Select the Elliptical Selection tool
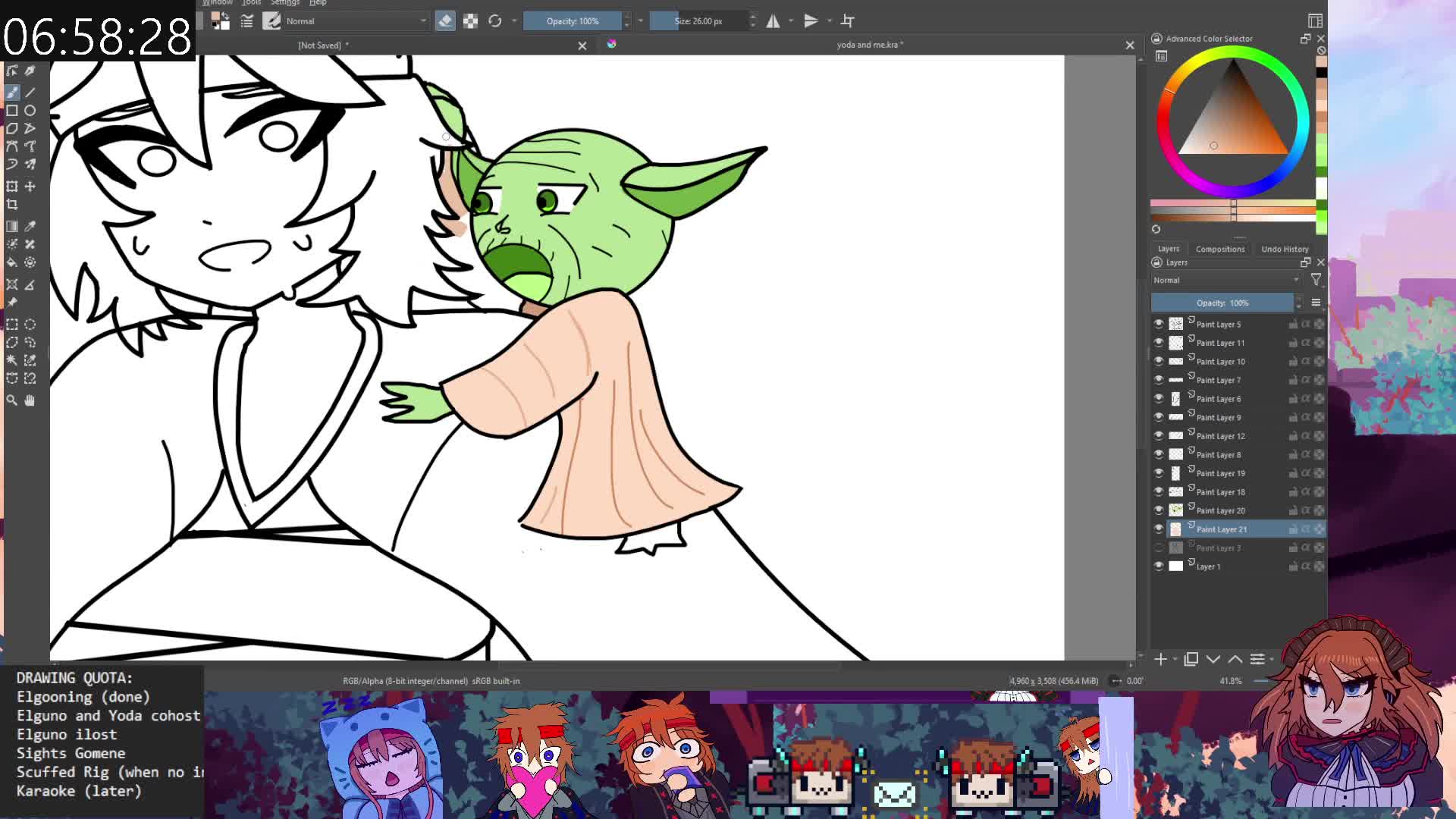 [x=30, y=325]
